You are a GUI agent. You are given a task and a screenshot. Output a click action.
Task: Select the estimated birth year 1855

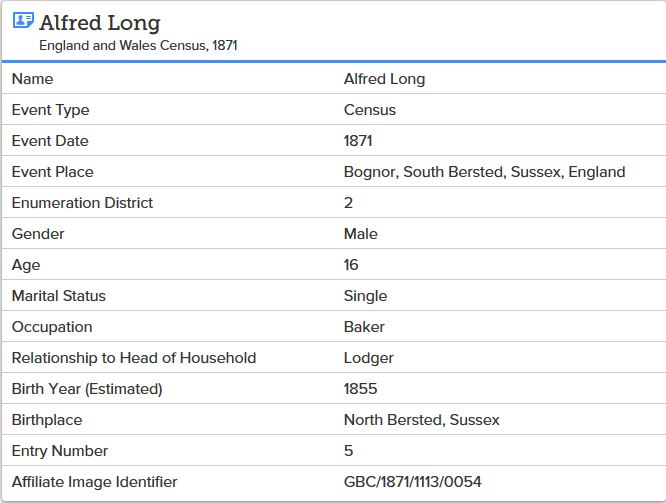(x=360, y=389)
